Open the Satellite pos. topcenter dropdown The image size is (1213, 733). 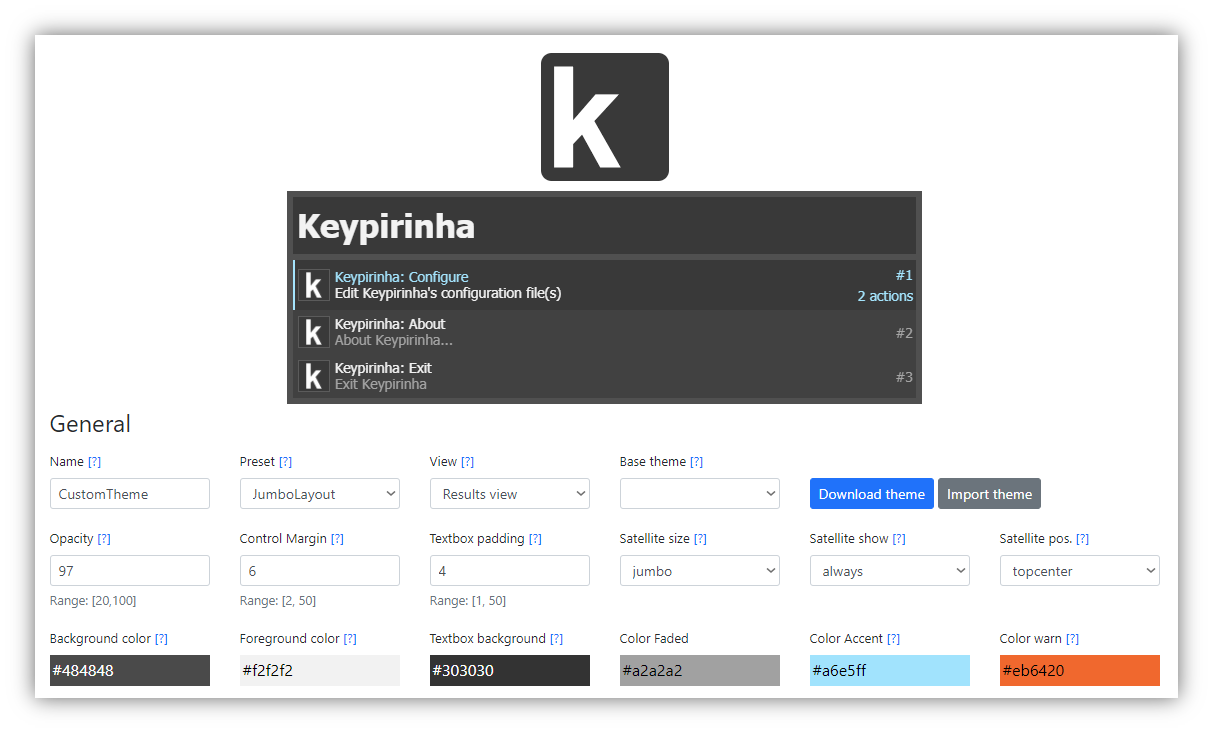(1079, 571)
